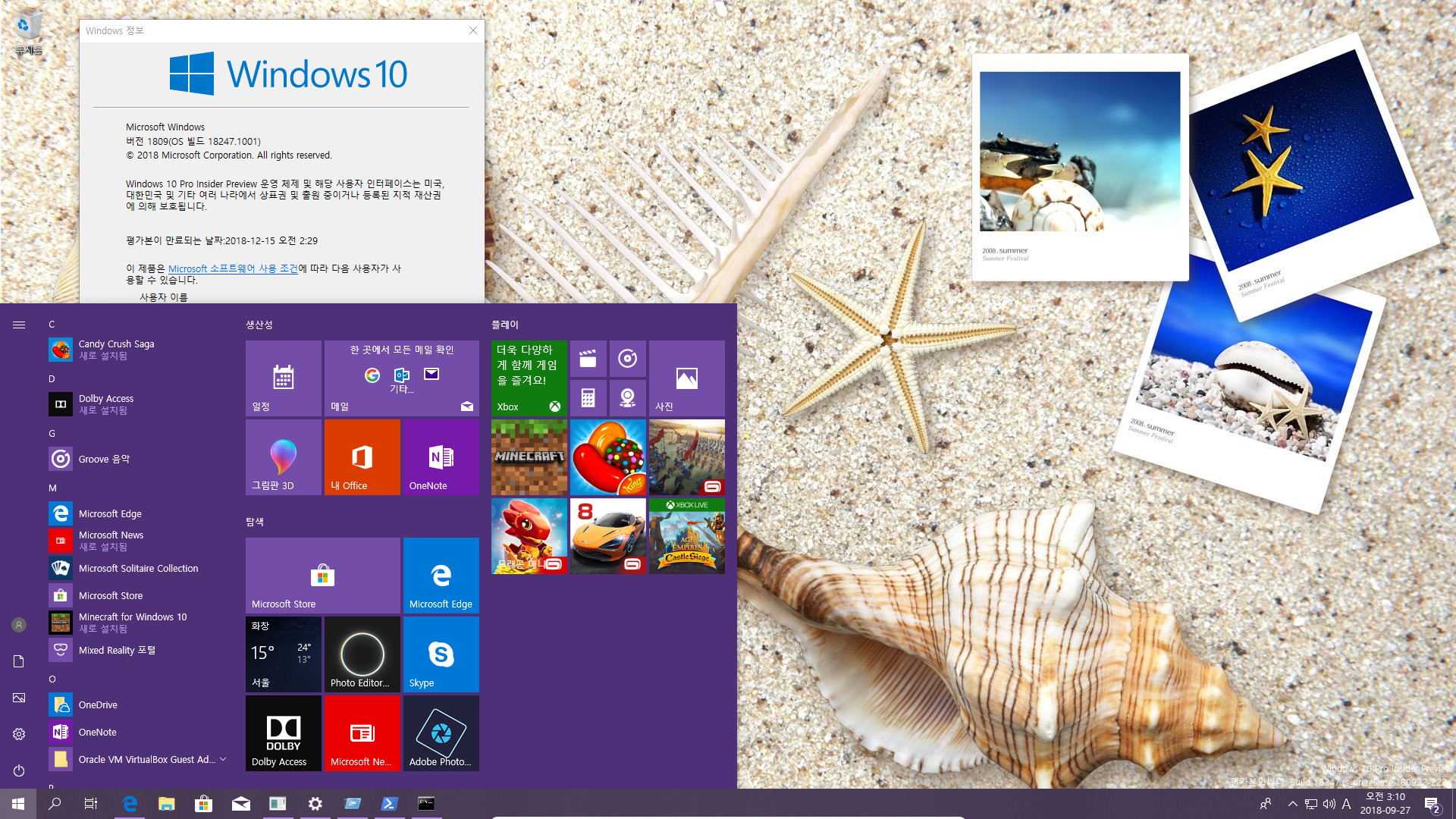Open PowerShell from the taskbar
The width and height of the screenshot is (1456, 819).
389,804
